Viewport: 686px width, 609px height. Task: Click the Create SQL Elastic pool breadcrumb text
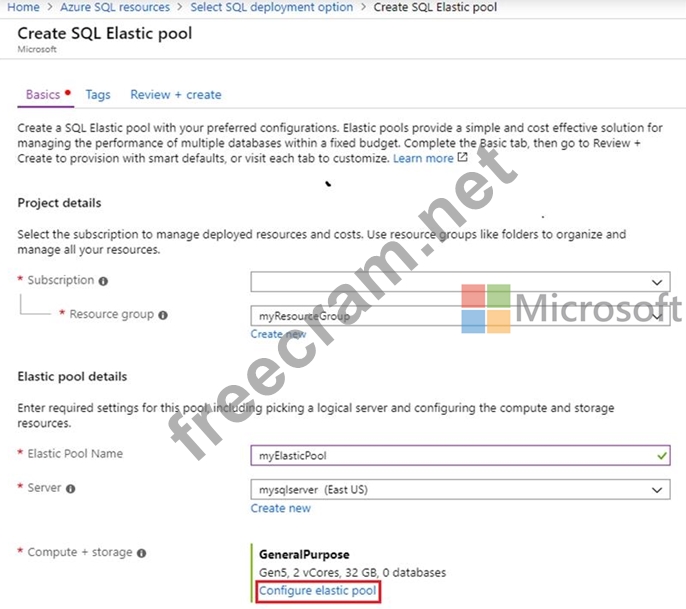tap(435, 7)
